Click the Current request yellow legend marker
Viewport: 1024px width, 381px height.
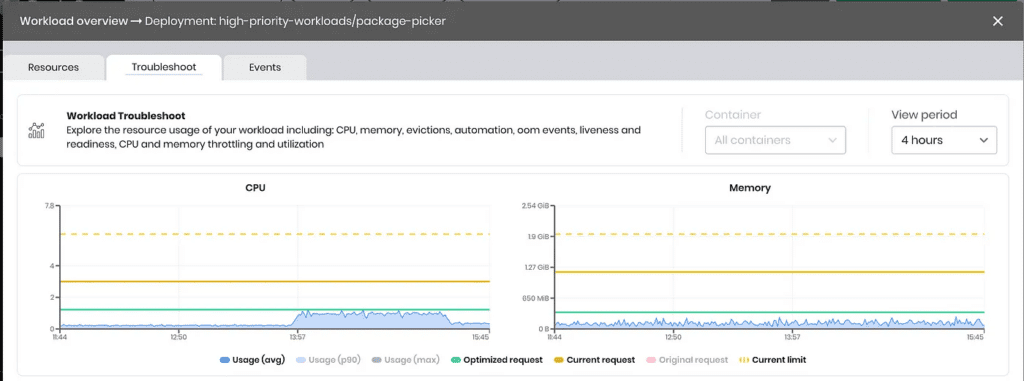pyautogui.click(x=558, y=360)
